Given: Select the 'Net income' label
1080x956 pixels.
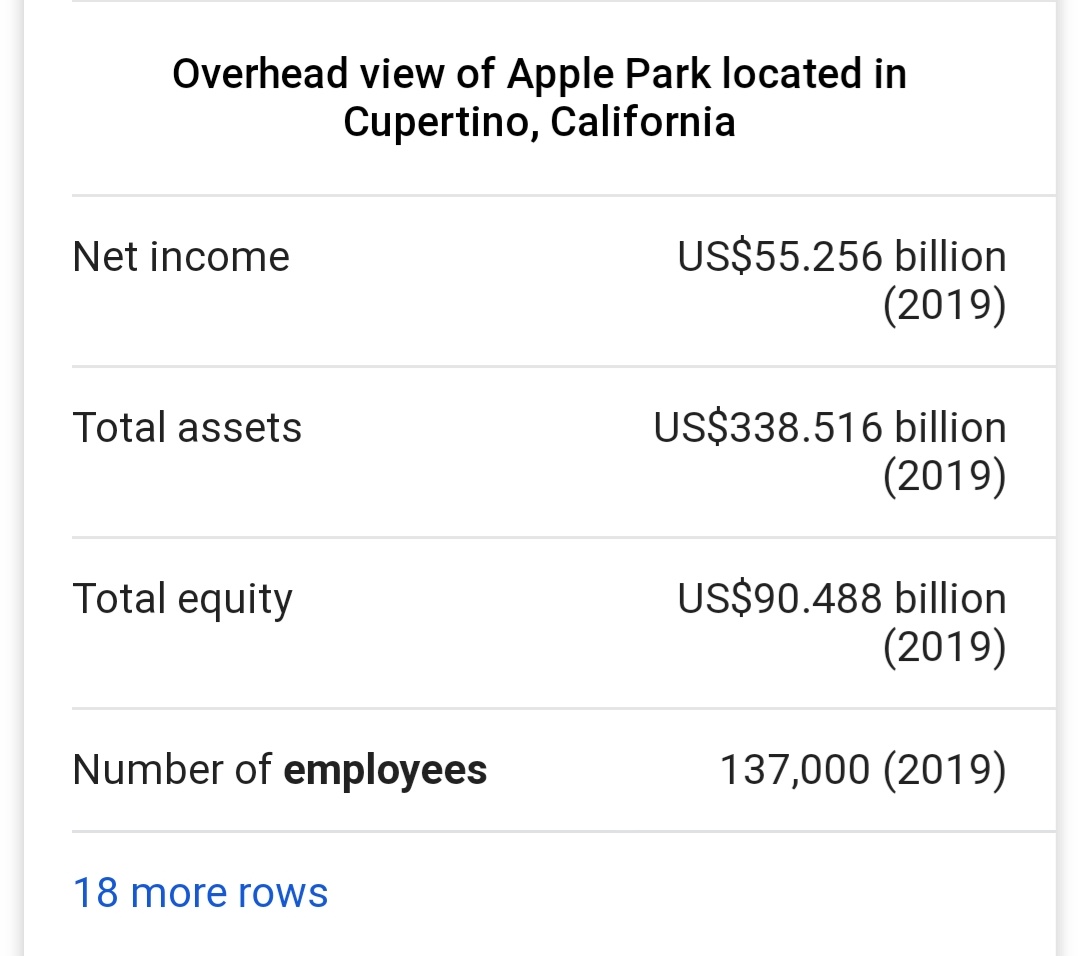Looking at the screenshot, I should point(181,257).
